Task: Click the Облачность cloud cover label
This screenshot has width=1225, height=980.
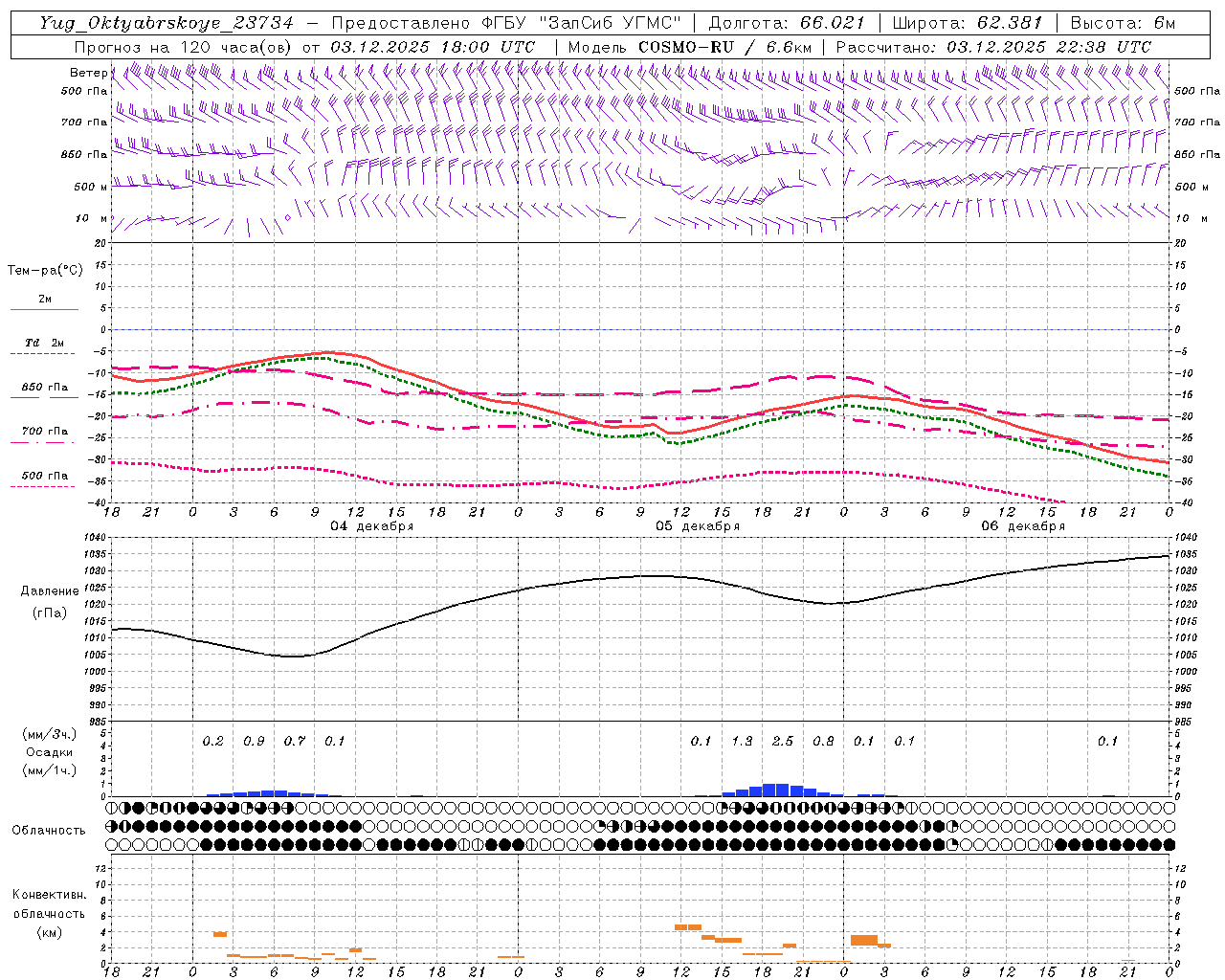Action: (x=49, y=831)
